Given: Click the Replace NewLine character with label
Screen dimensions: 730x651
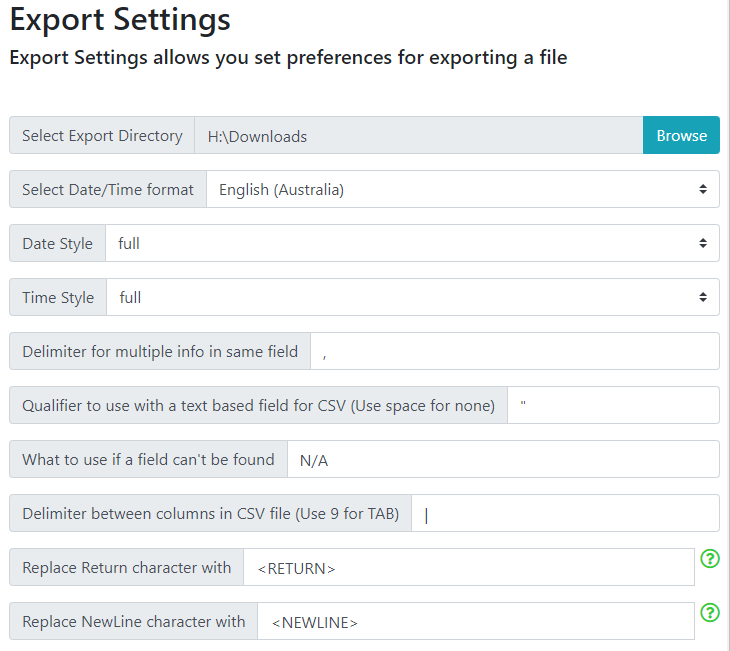Looking at the screenshot, I should point(133,622).
